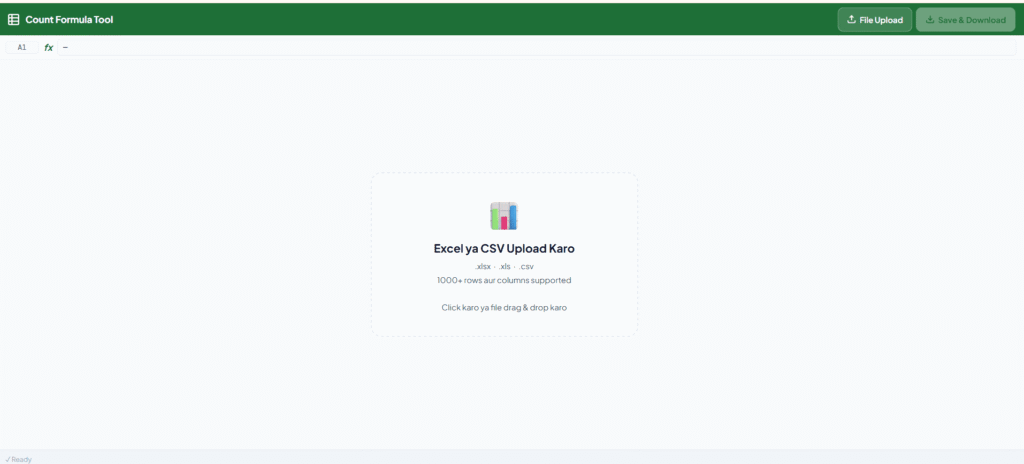Click the download arrow icon beside Save
This screenshot has width=1024, height=464.
pyautogui.click(x=929, y=20)
